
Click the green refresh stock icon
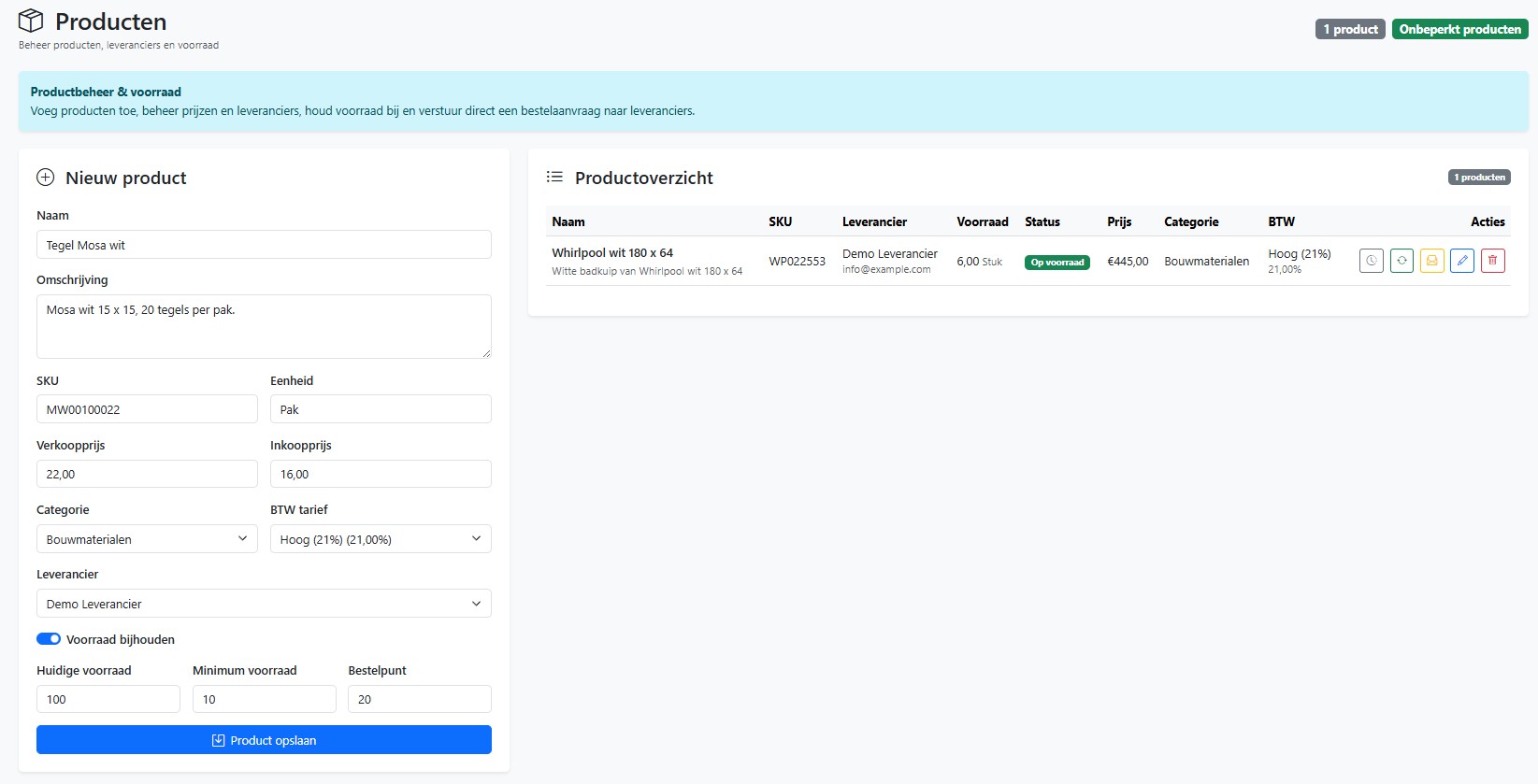coord(1401,261)
